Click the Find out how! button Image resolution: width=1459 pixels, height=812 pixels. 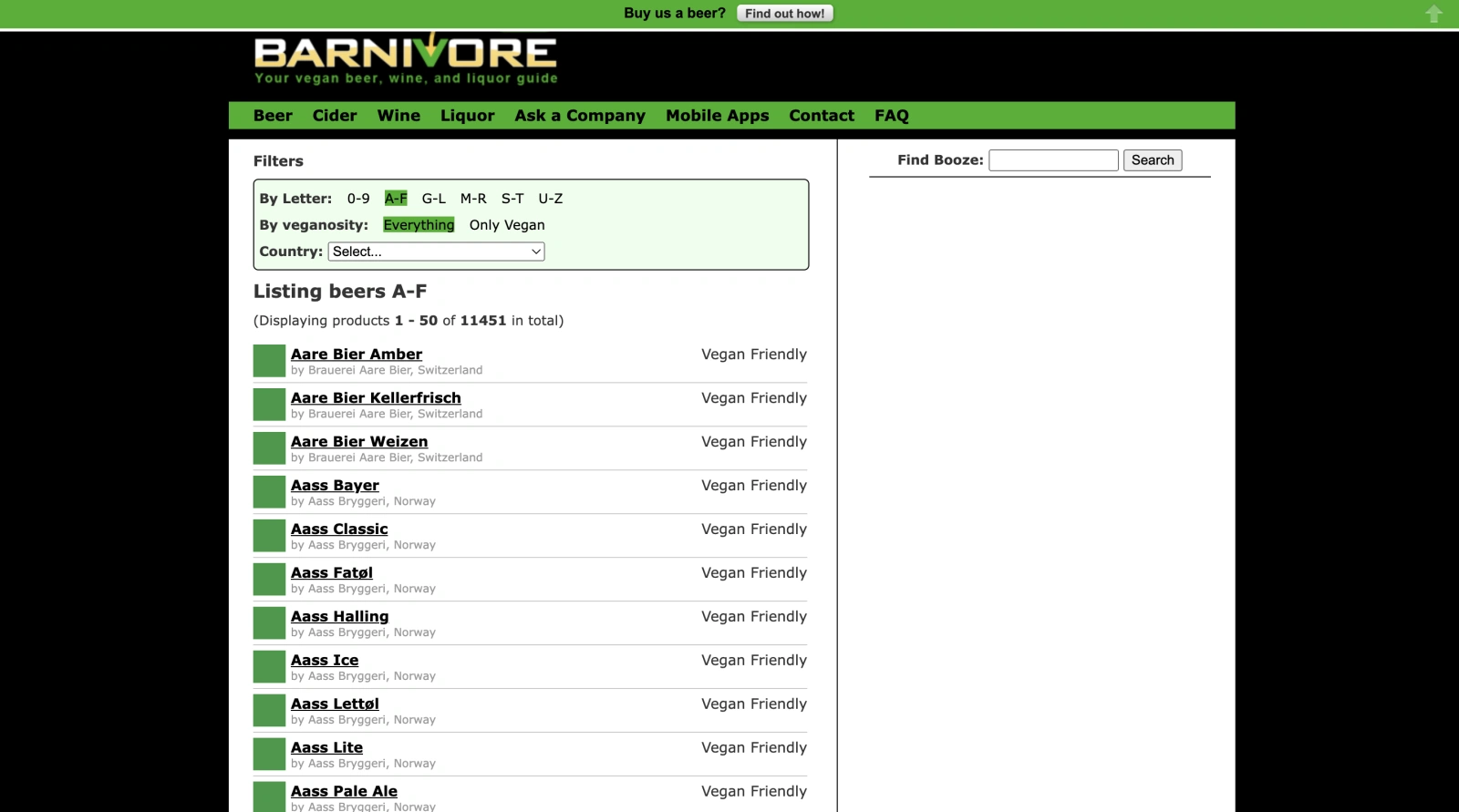784,14
